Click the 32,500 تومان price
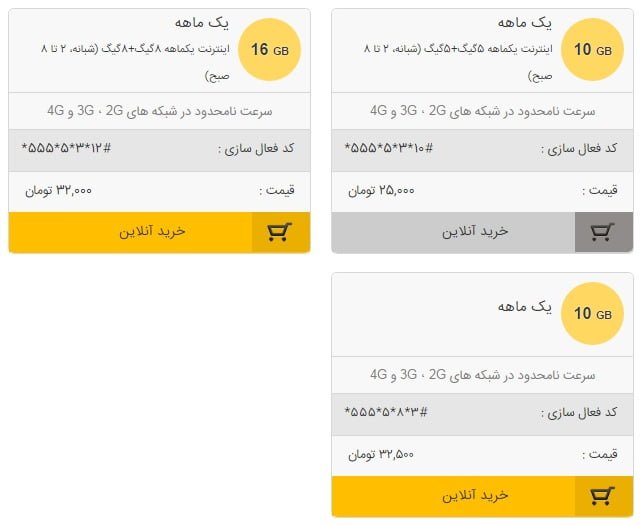 point(382,454)
